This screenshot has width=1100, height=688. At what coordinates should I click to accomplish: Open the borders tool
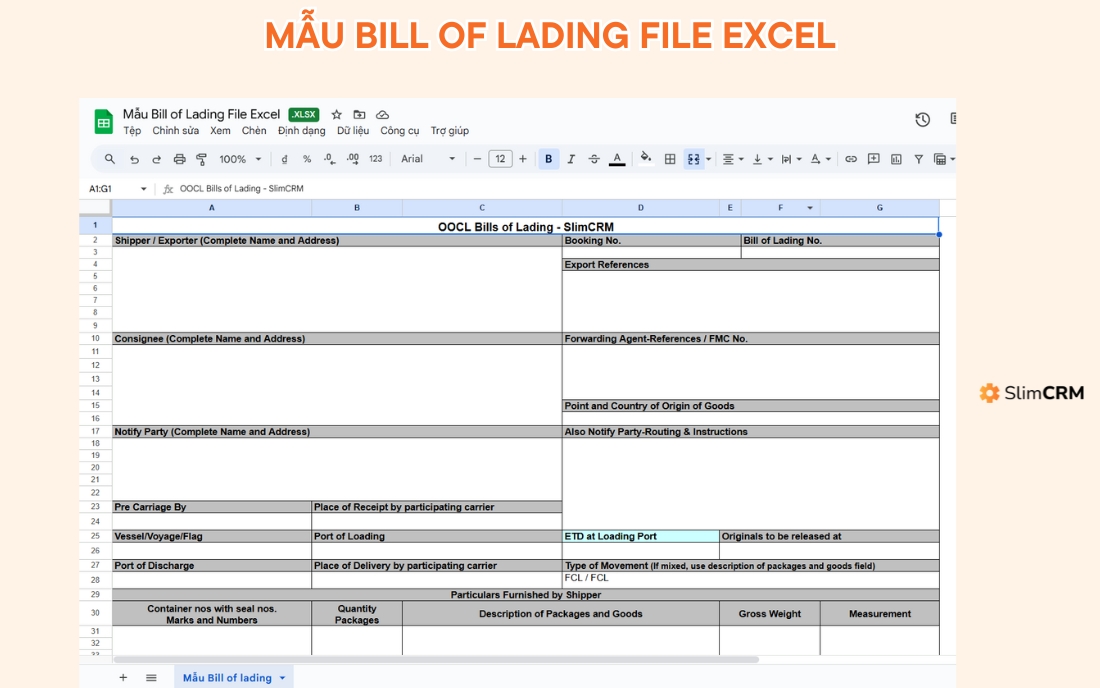click(670, 158)
